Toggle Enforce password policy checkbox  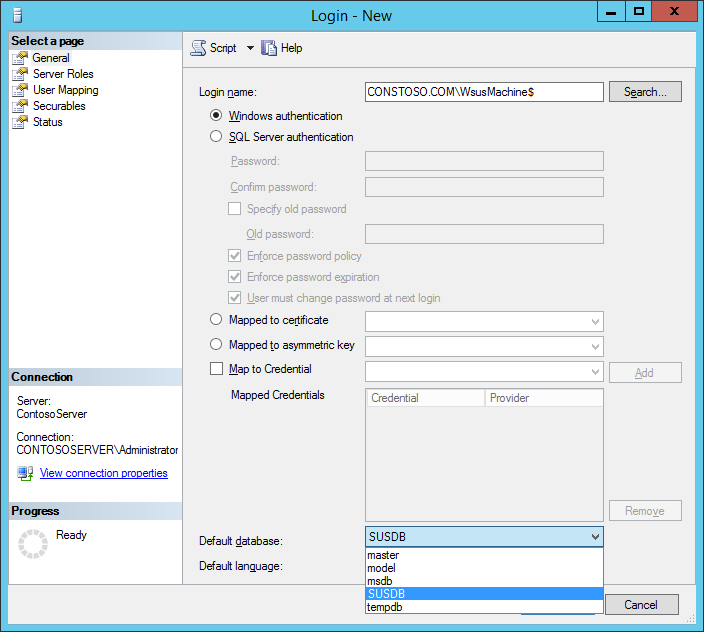point(234,256)
